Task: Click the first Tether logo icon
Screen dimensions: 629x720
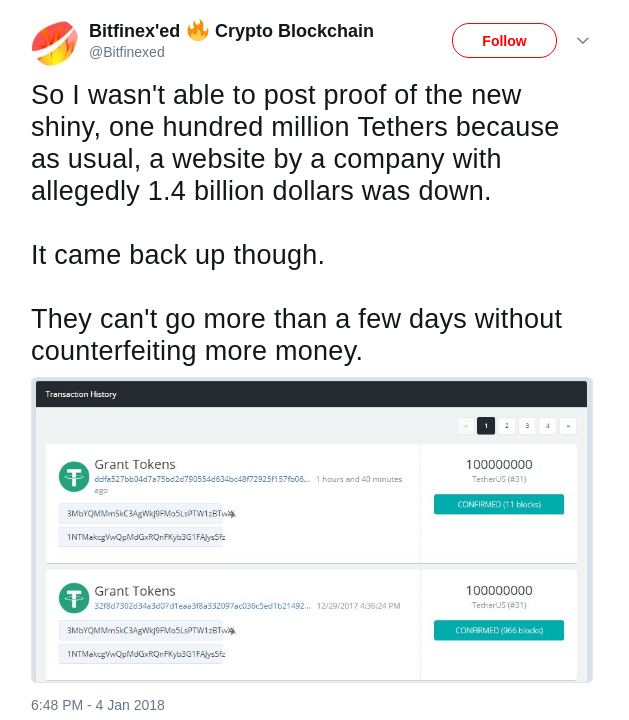Action: pyautogui.click(x=74, y=477)
